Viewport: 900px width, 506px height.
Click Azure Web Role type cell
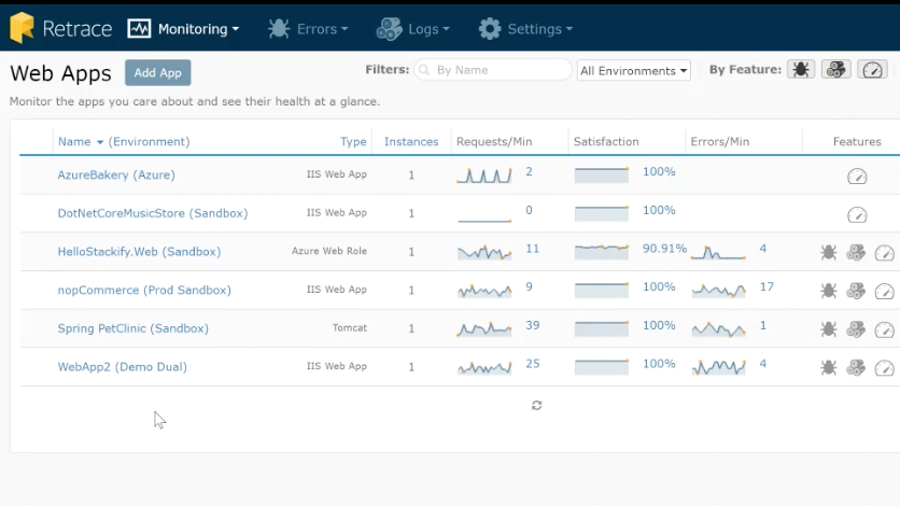(x=329, y=251)
